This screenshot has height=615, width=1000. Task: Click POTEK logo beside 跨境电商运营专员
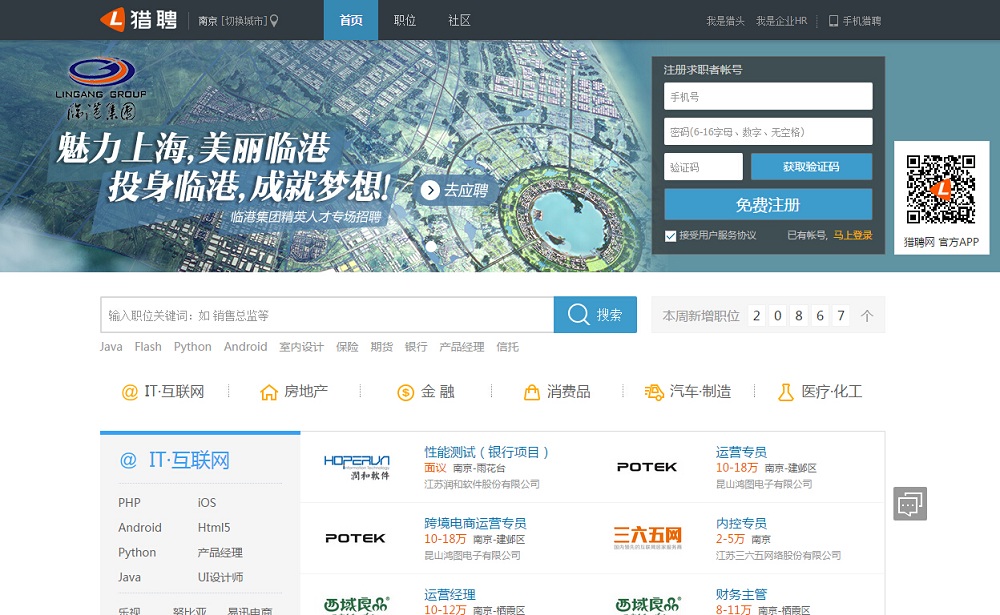click(355, 538)
